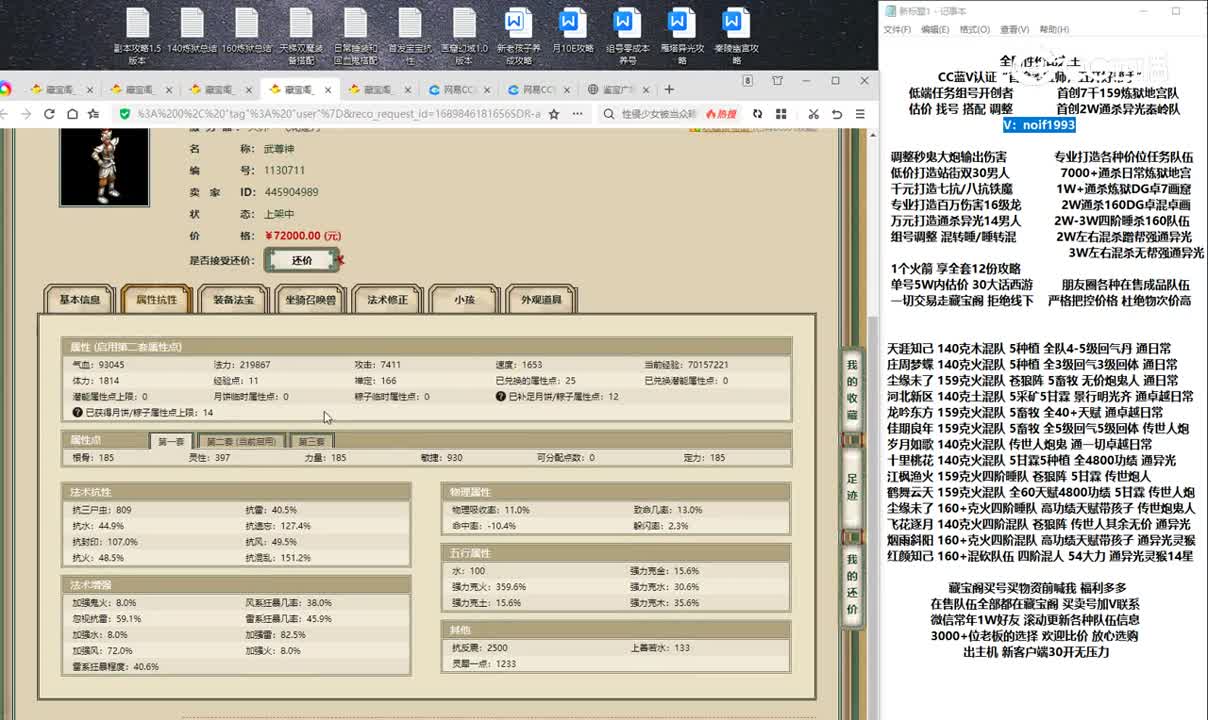Switch to the 基本信息 tab
The width and height of the screenshot is (1208, 720).
[80, 299]
